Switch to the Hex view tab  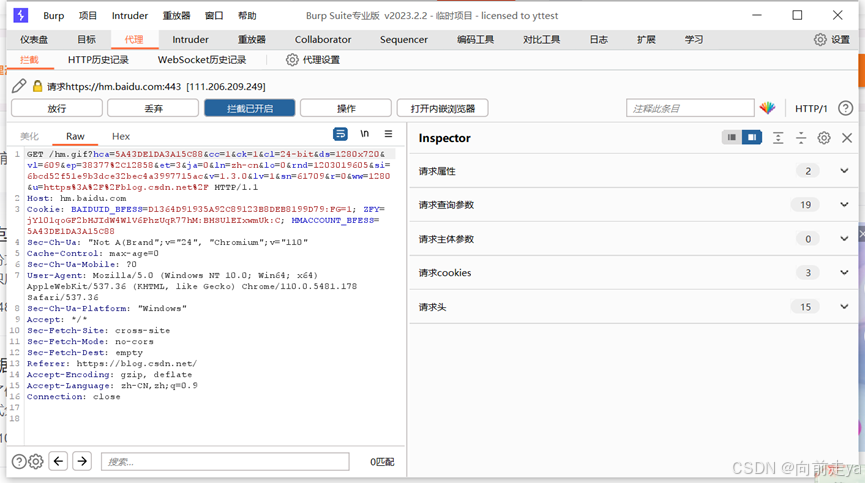pyautogui.click(x=121, y=136)
